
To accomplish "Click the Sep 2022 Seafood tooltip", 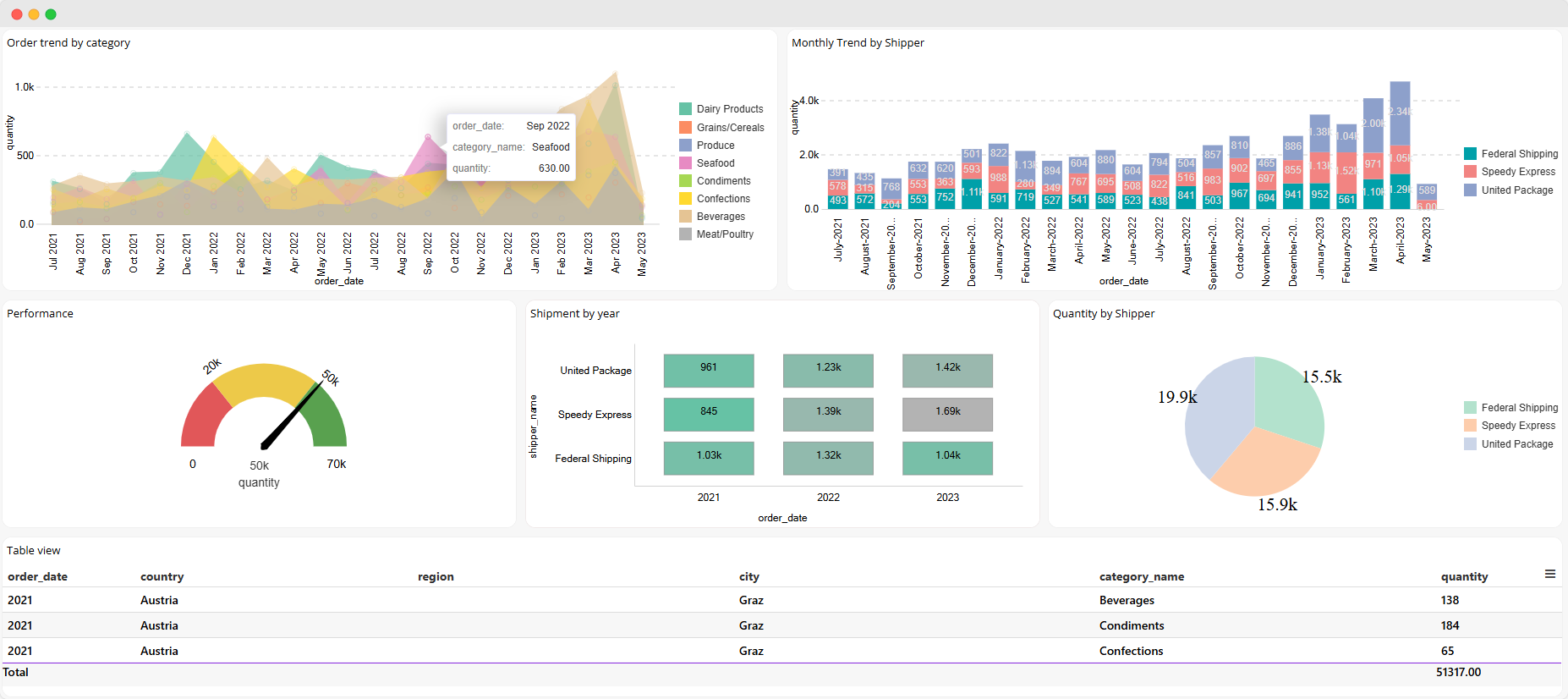I will pyautogui.click(x=511, y=147).
